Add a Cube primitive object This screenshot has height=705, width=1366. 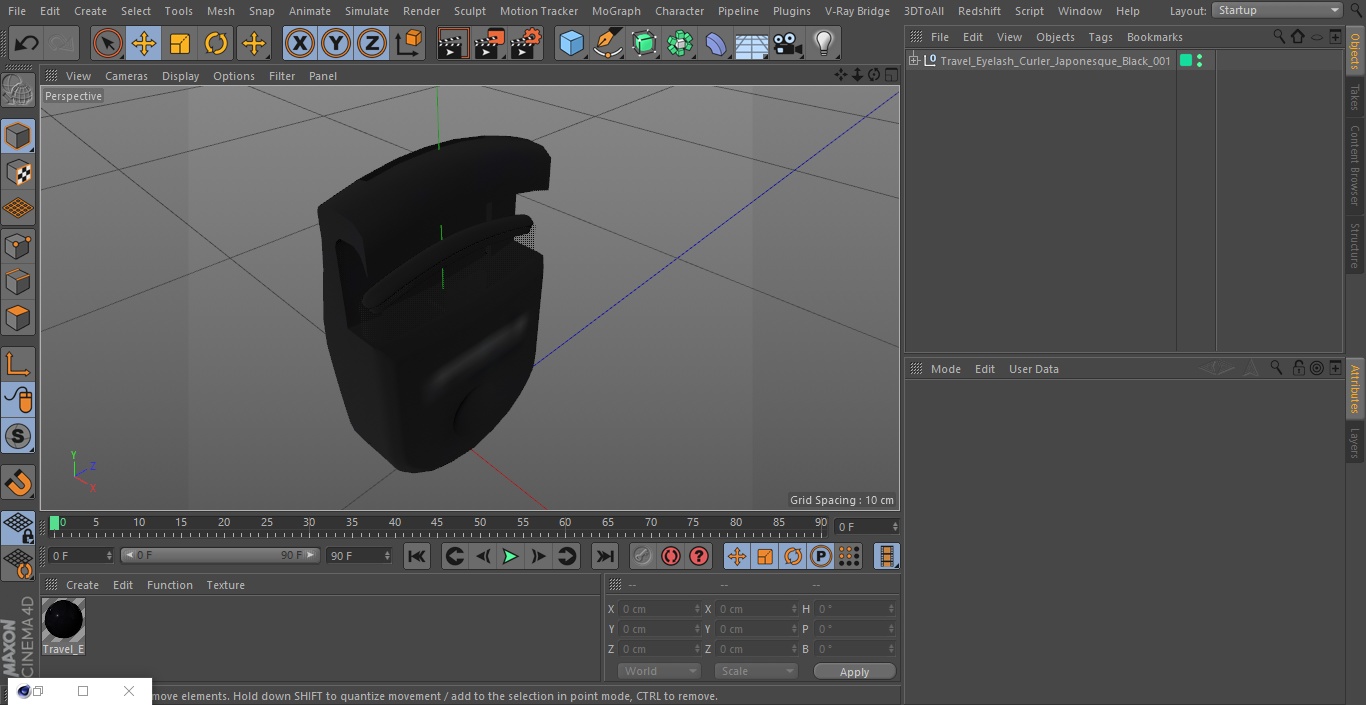[572, 43]
